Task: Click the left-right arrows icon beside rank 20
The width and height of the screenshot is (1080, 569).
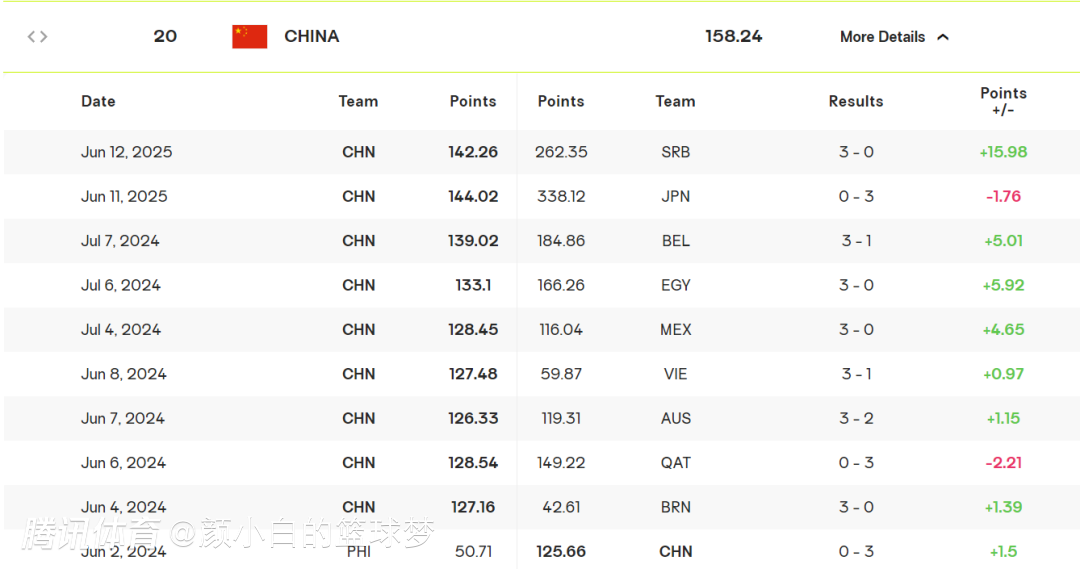Action: point(37,37)
